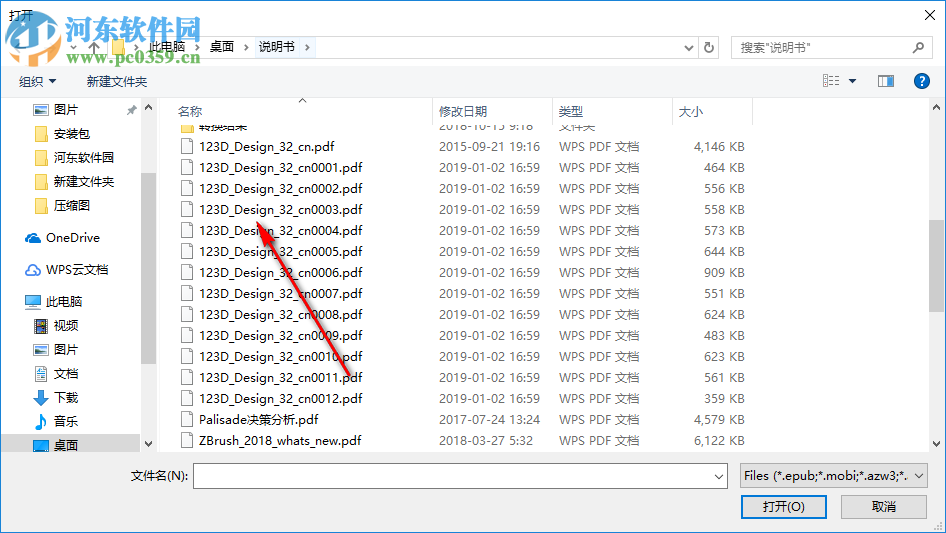Sort files by 类型 column header

click(x=571, y=112)
